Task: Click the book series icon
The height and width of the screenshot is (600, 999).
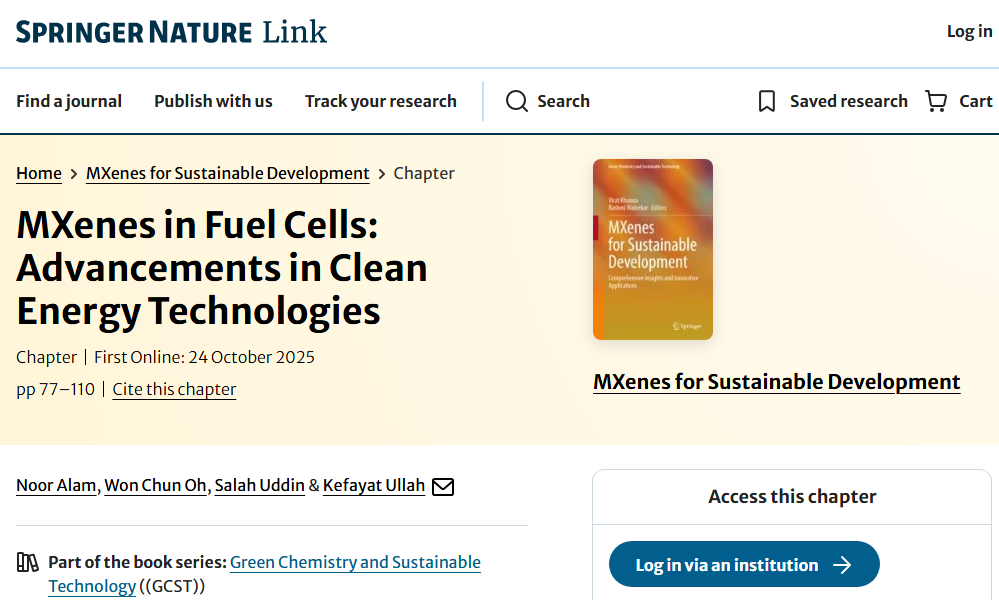Action: [28, 563]
